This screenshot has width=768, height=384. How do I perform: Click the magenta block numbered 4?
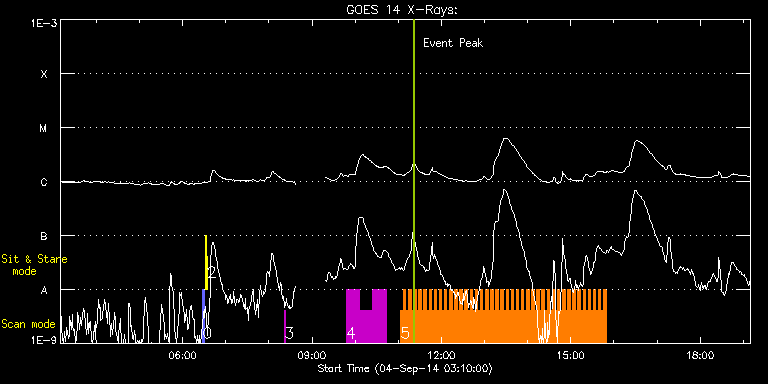366,316
